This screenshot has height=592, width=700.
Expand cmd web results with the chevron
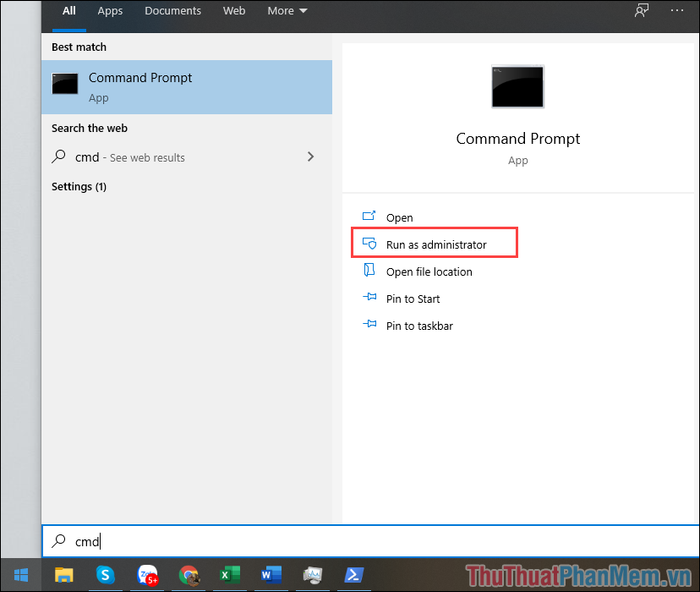311,157
